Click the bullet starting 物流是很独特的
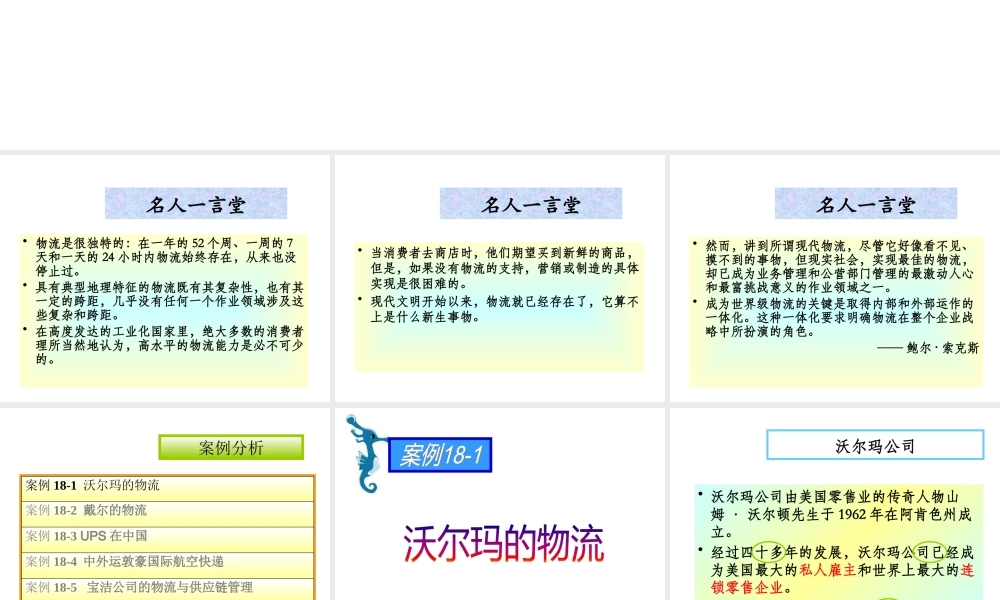This screenshot has width=1000, height=600. [165, 257]
